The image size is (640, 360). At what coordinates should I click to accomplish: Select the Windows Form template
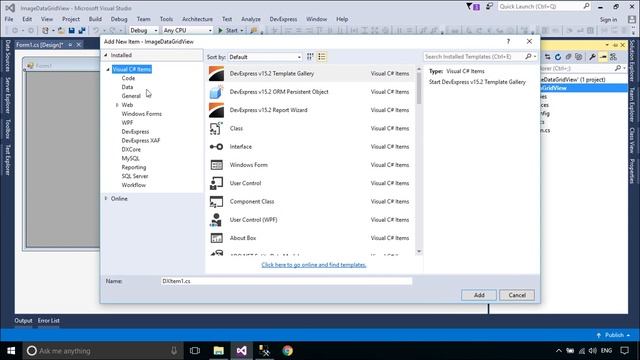[311, 165]
